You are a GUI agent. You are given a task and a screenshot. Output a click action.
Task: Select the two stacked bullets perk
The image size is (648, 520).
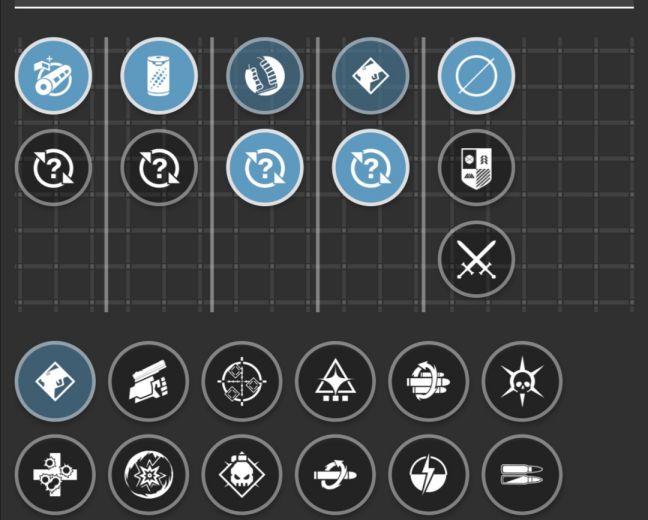pyautogui.click(x=522, y=475)
